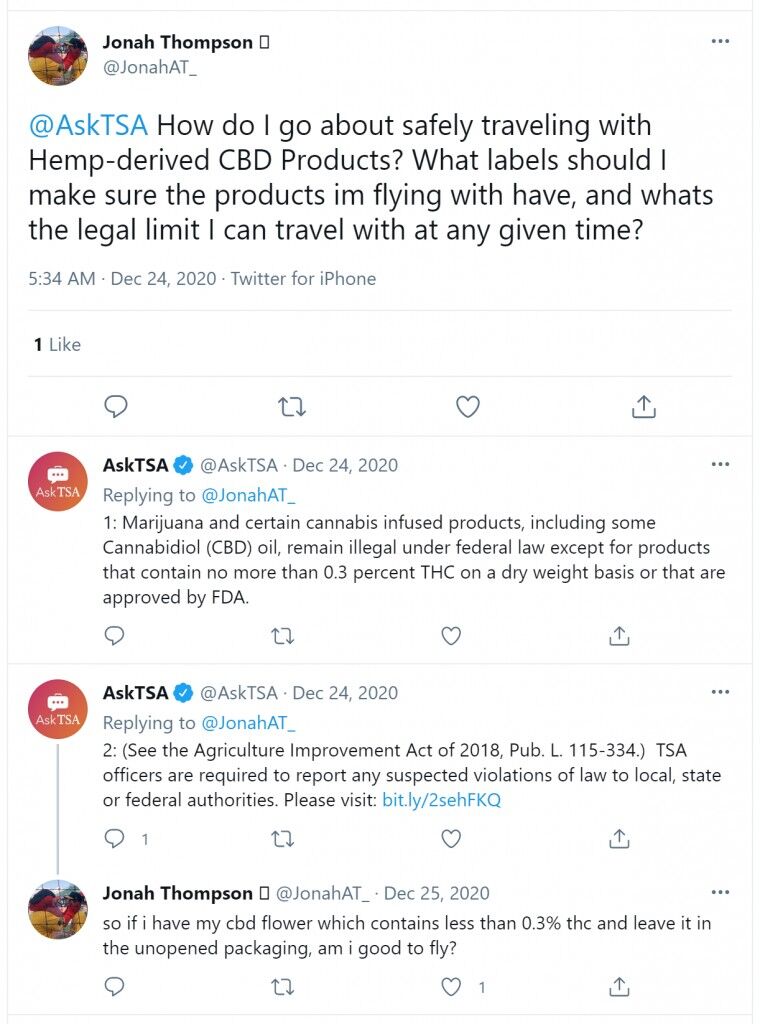Open the @AskTSA mention in main tweet
The image size is (760, 1024).
coord(88,125)
